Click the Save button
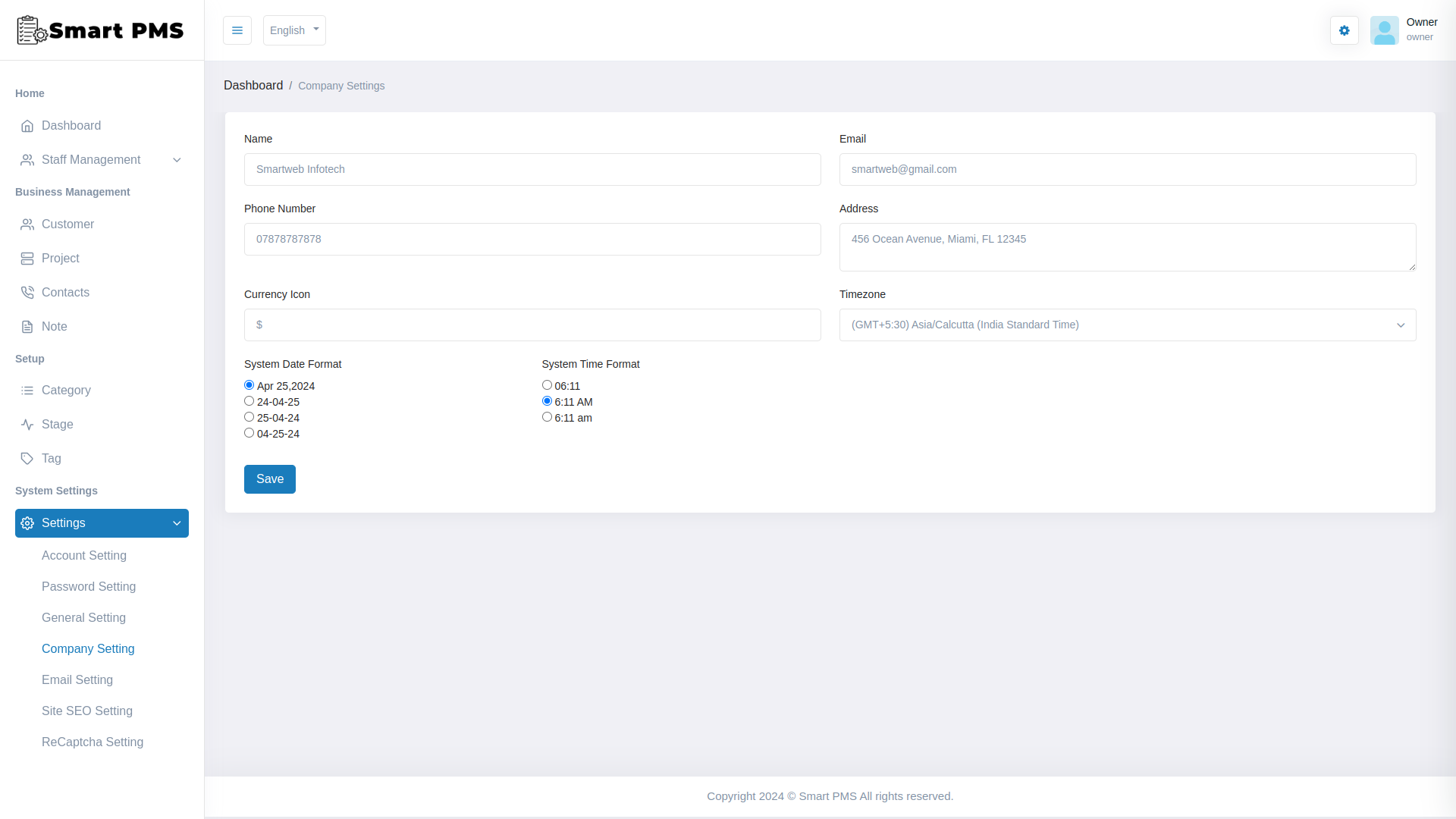The height and width of the screenshot is (819, 1456). click(269, 479)
